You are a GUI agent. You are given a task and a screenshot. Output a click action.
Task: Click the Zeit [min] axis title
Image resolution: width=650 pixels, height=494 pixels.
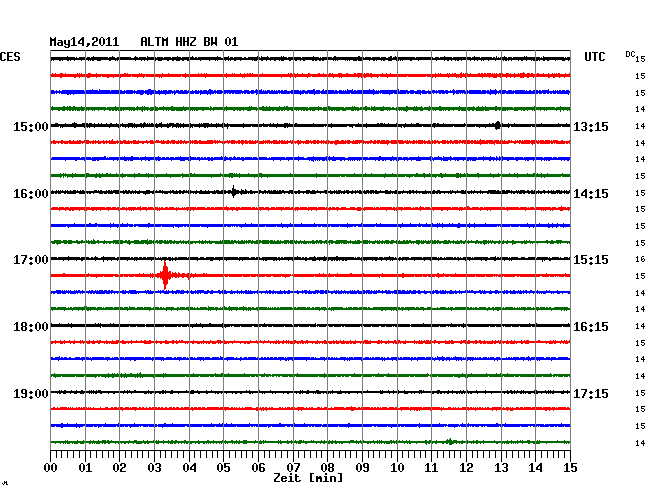click(308, 478)
